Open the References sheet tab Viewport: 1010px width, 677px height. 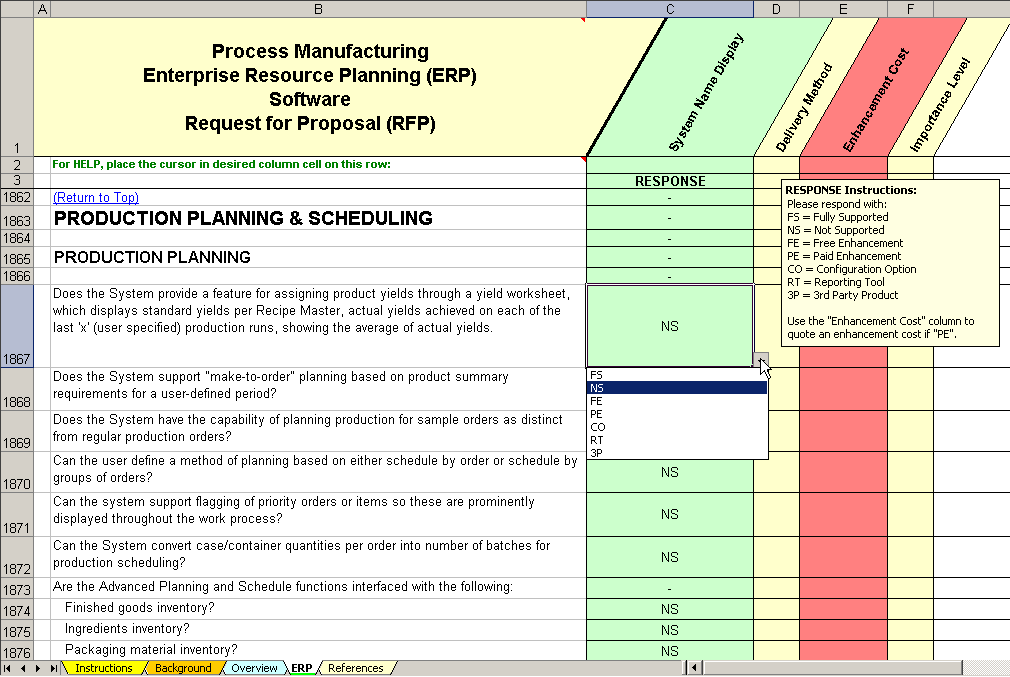coord(356,669)
